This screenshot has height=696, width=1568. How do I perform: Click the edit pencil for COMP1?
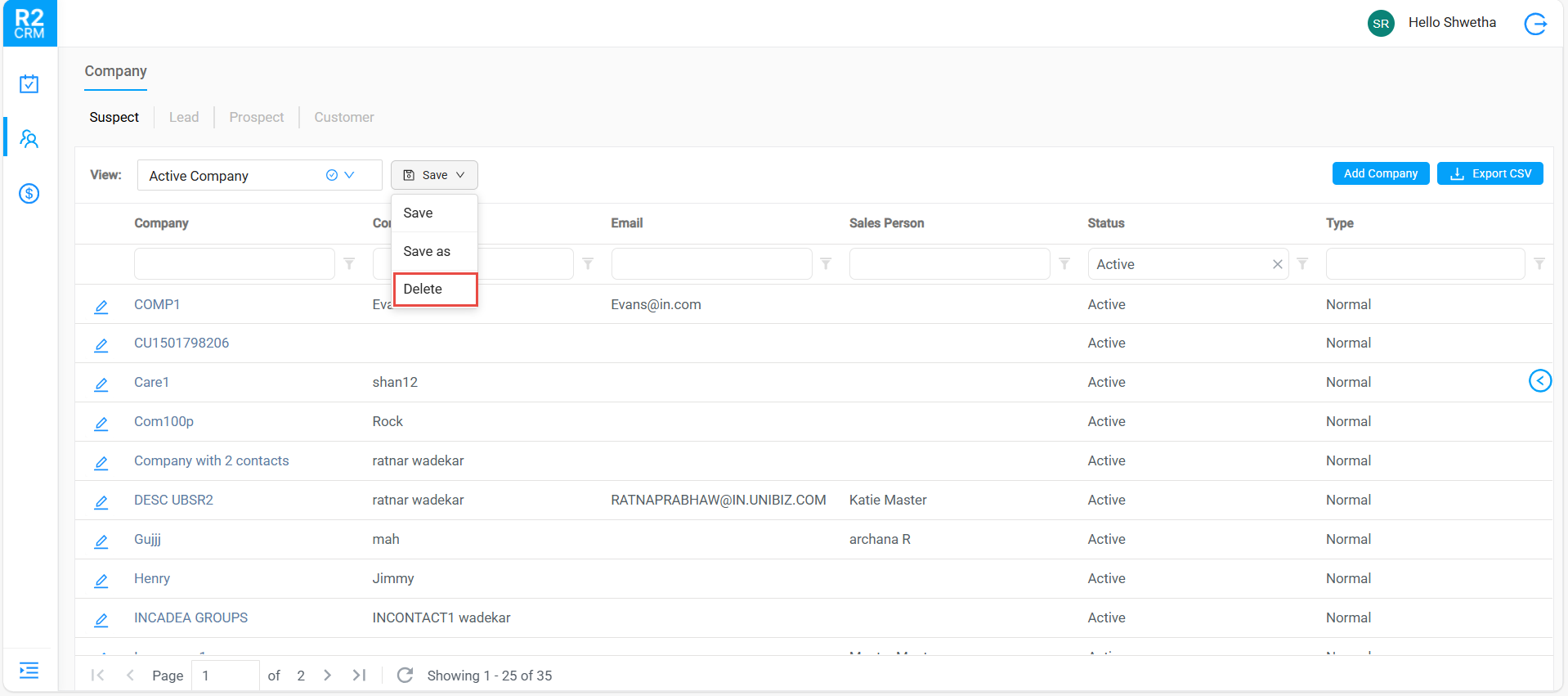tap(101, 306)
